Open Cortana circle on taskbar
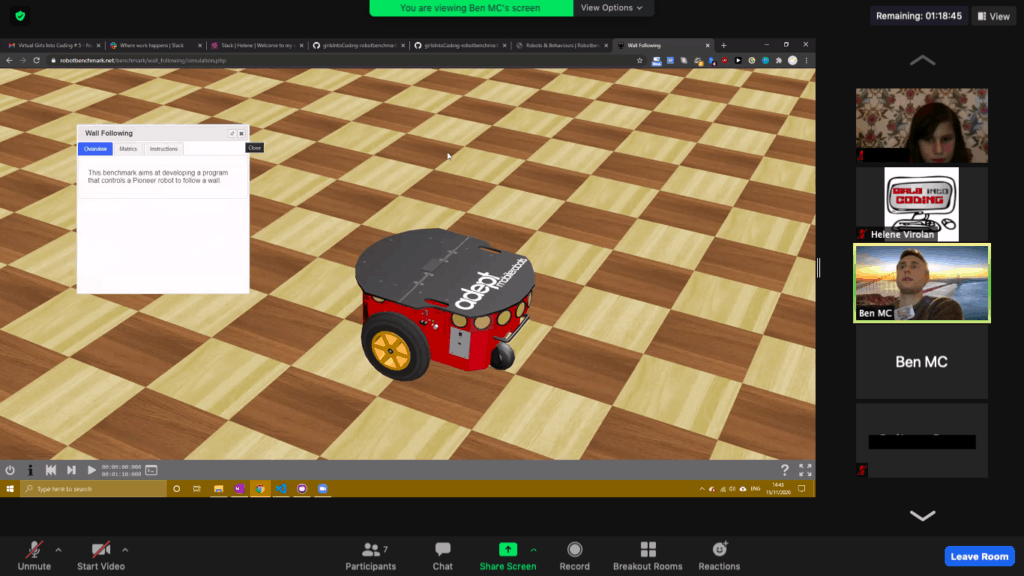1024x576 pixels. 176,488
